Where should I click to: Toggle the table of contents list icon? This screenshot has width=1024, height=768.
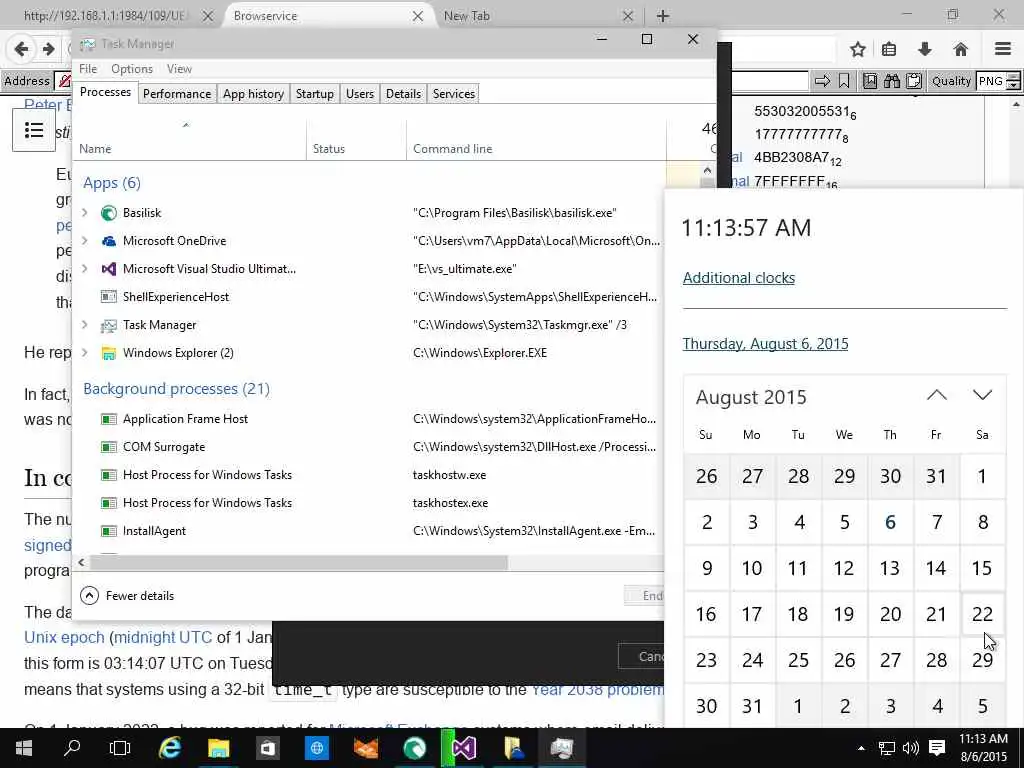click(x=34, y=130)
